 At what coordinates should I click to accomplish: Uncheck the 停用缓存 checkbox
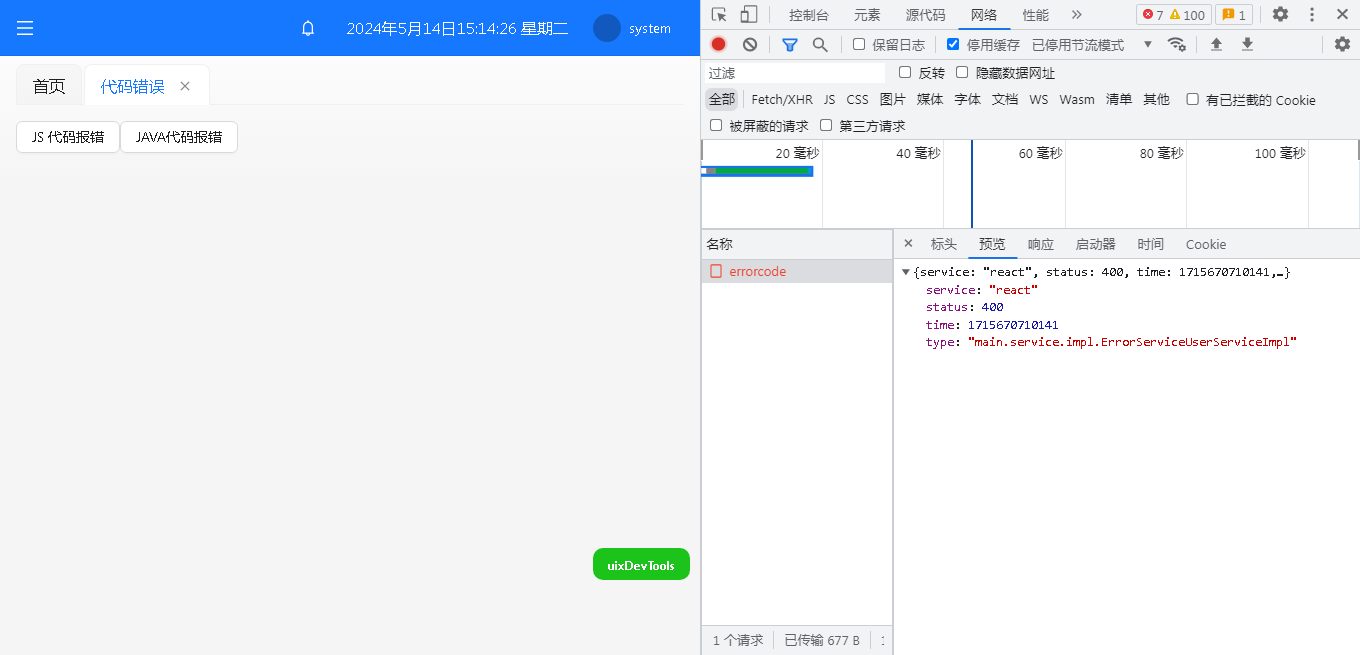(x=953, y=44)
